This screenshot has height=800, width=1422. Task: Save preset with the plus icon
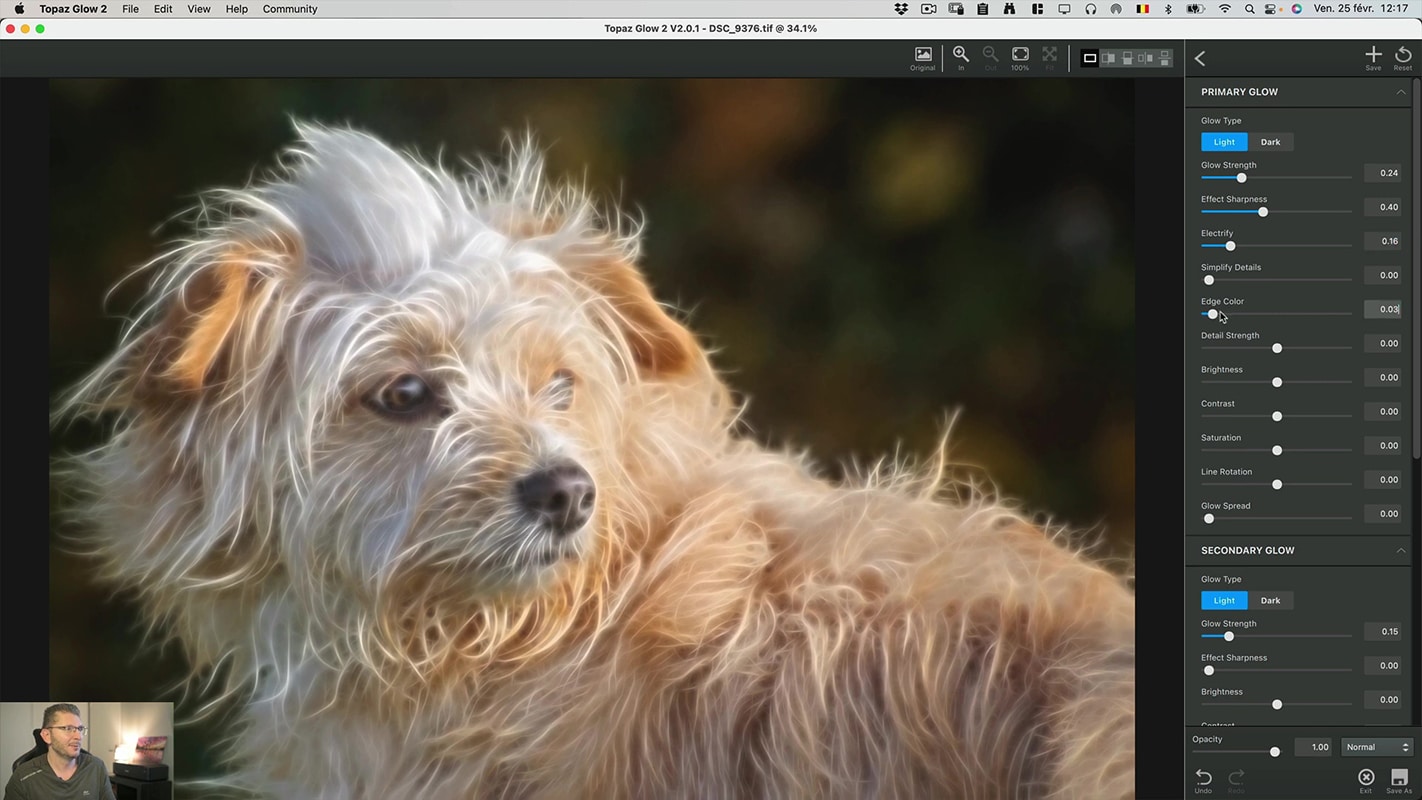[1373, 58]
